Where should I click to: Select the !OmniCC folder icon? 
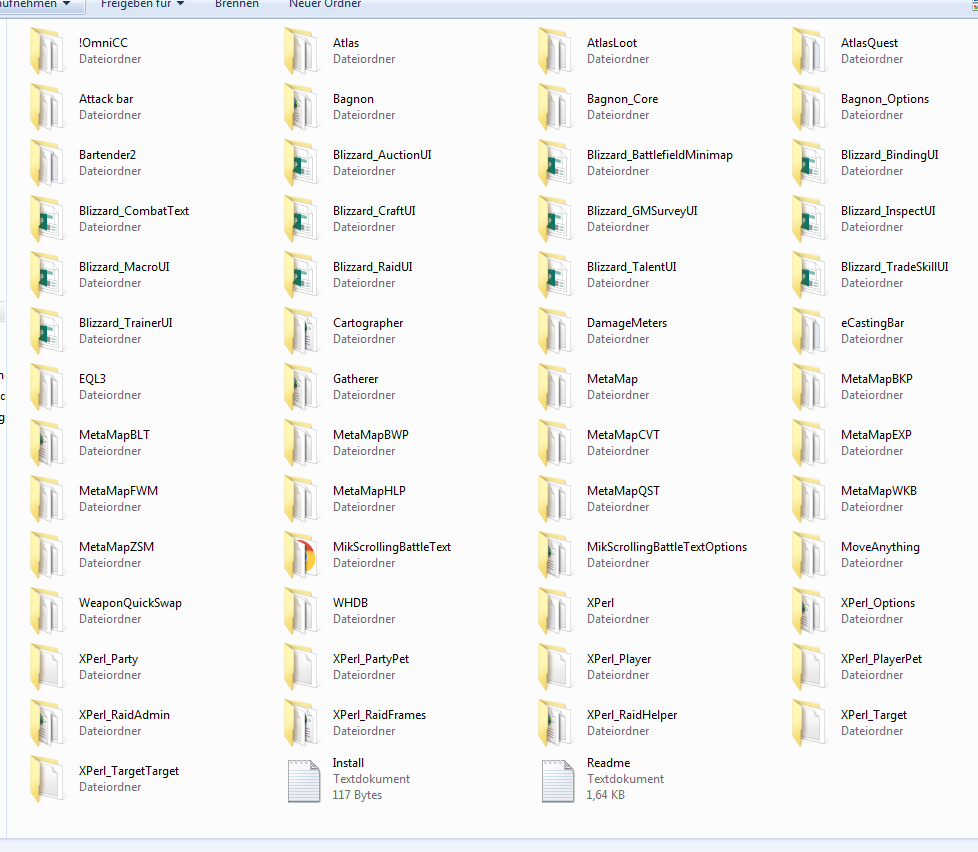click(x=47, y=51)
